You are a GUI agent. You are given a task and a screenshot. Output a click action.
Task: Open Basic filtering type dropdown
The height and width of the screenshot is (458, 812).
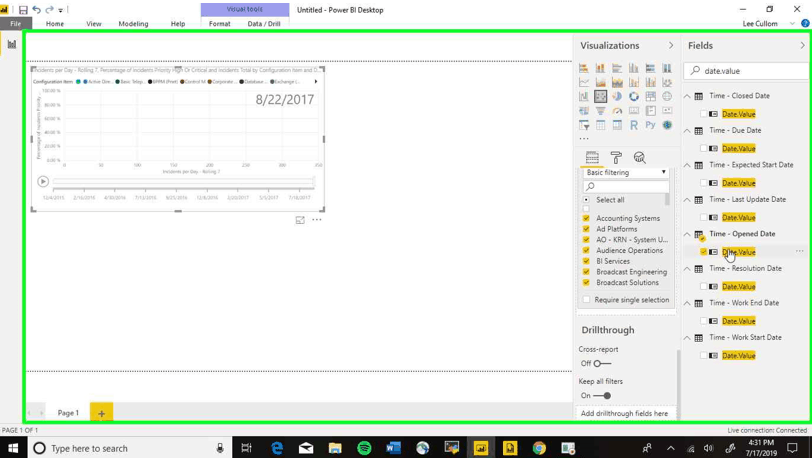pyautogui.click(x=626, y=173)
